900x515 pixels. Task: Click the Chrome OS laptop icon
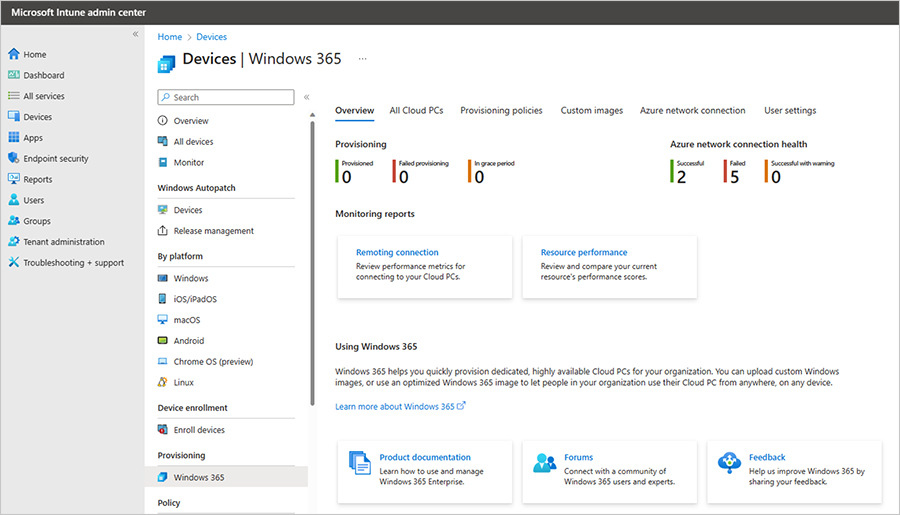pyautogui.click(x=163, y=362)
